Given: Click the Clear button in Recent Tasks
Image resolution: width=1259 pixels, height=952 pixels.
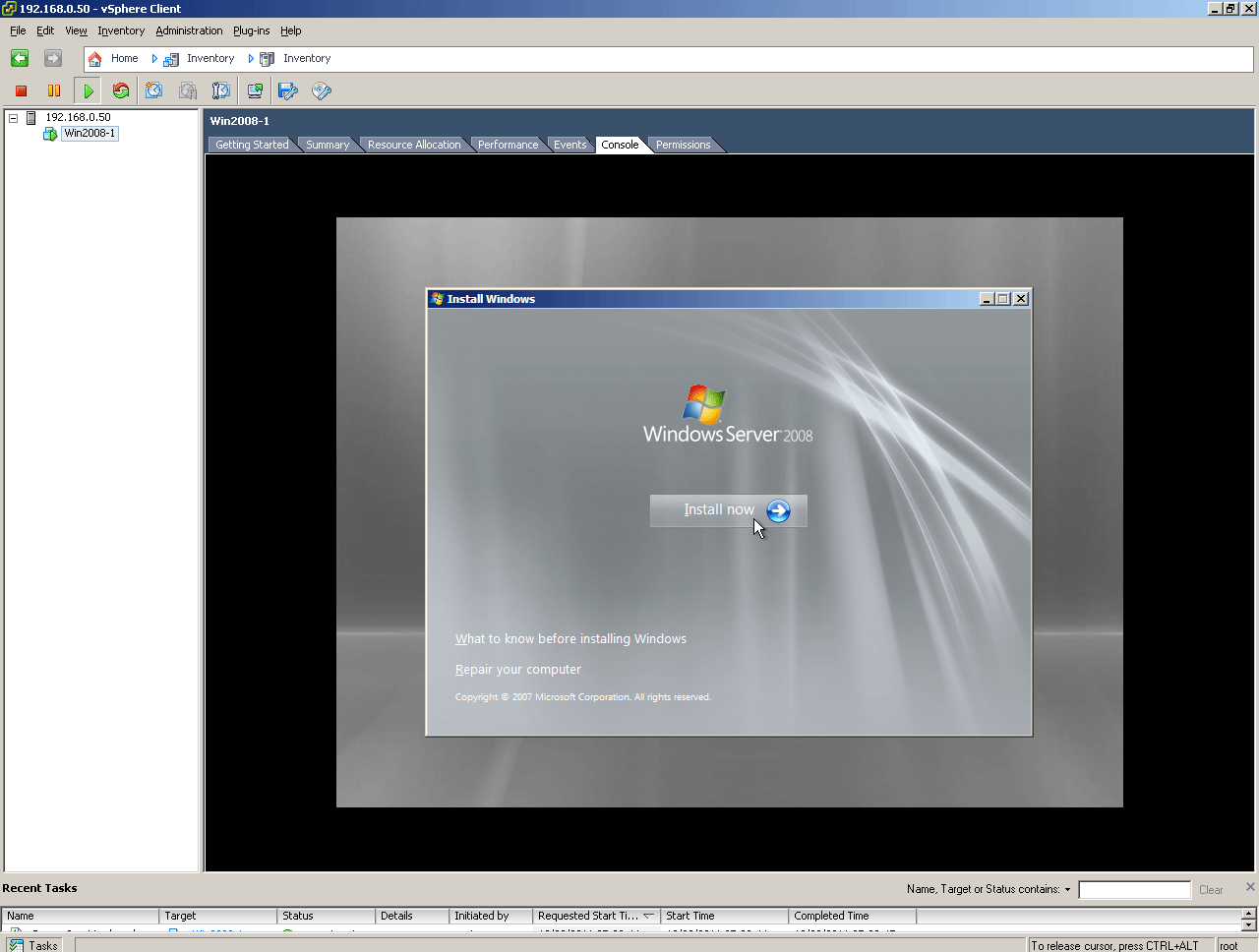Looking at the screenshot, I should (x=1211, y=890).
